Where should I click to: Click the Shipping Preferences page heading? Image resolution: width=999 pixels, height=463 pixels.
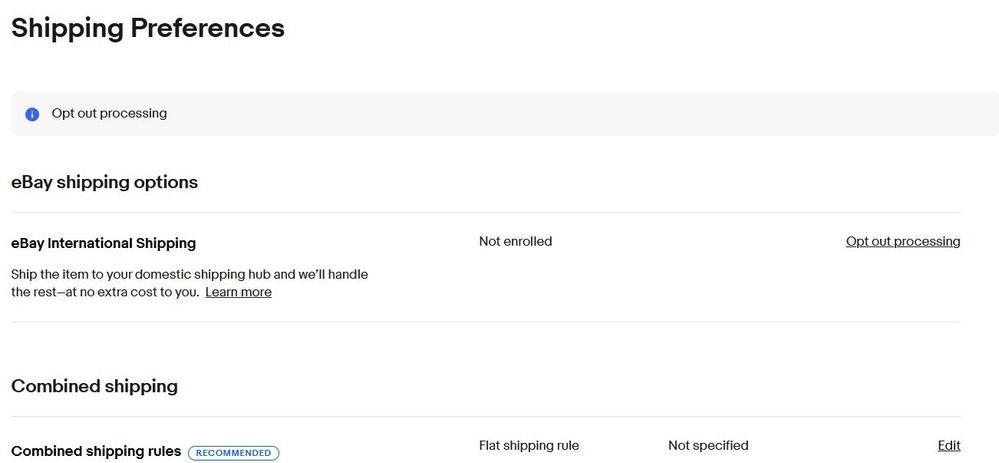pos(148,28)
